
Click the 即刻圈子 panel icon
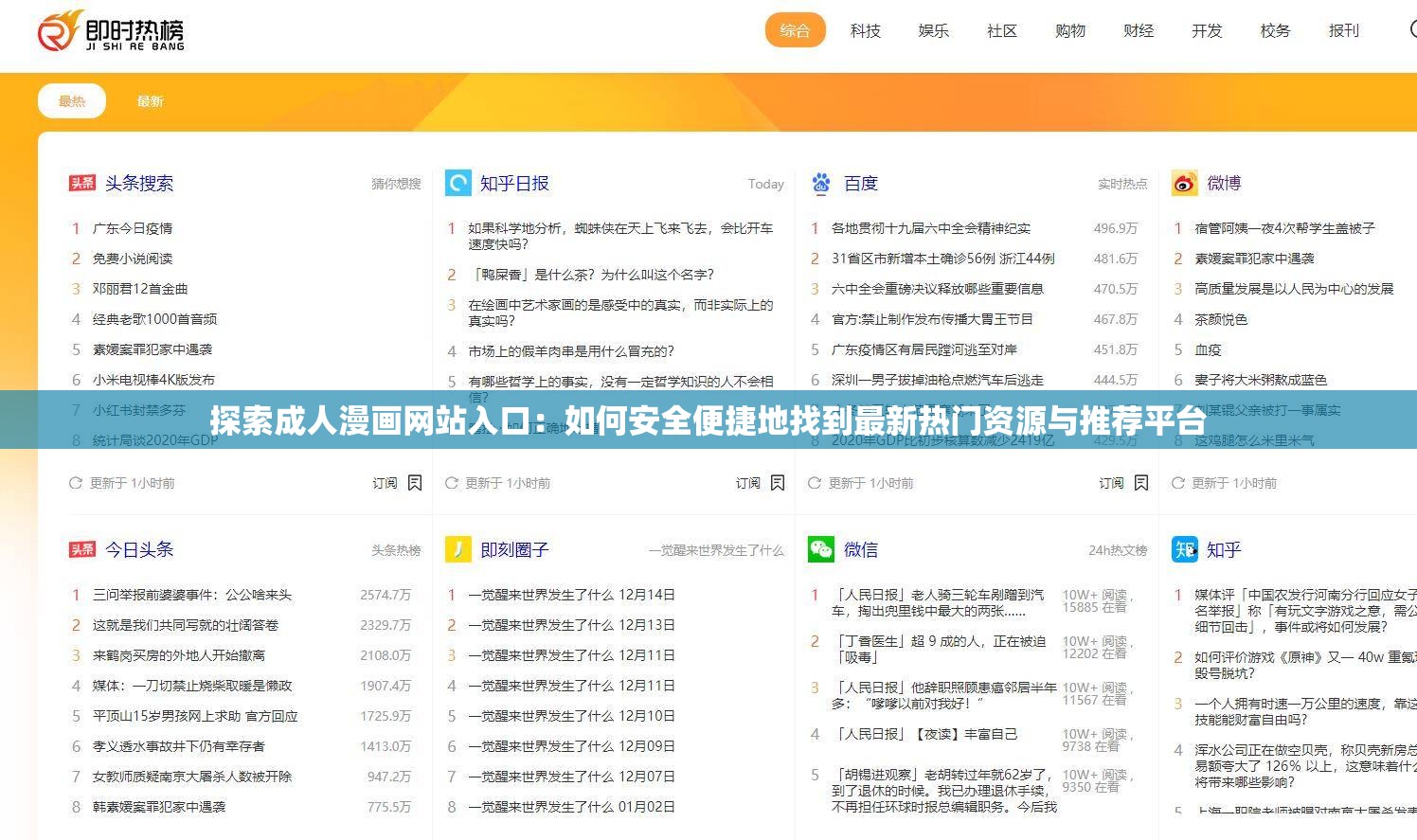(457, 549)
